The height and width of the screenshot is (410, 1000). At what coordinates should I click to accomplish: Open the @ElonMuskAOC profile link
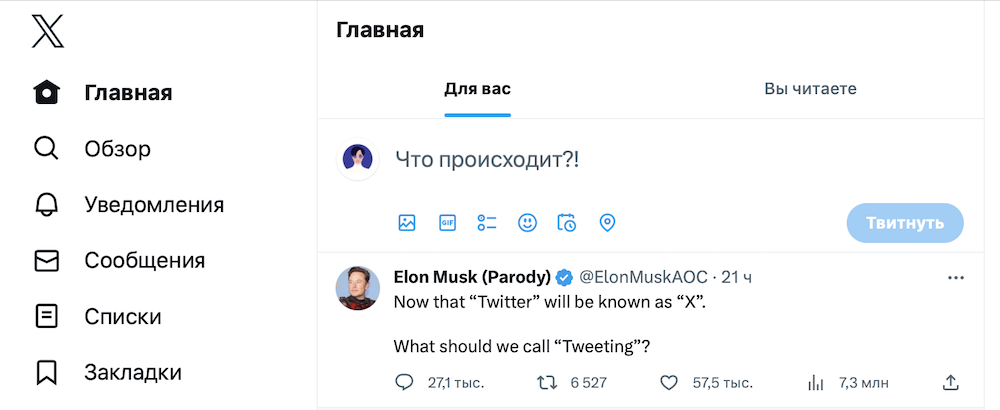(x=643, y=277)
